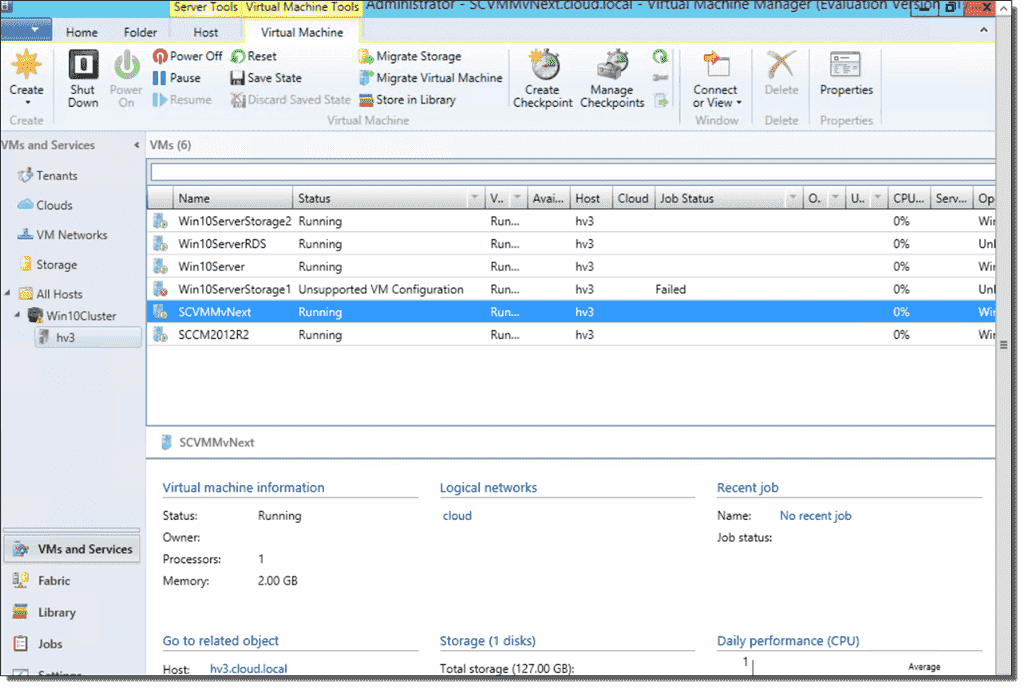Open Connect or View dropdown
The height and width of the screenshot is (688, 1024).
tap(716, 78)
